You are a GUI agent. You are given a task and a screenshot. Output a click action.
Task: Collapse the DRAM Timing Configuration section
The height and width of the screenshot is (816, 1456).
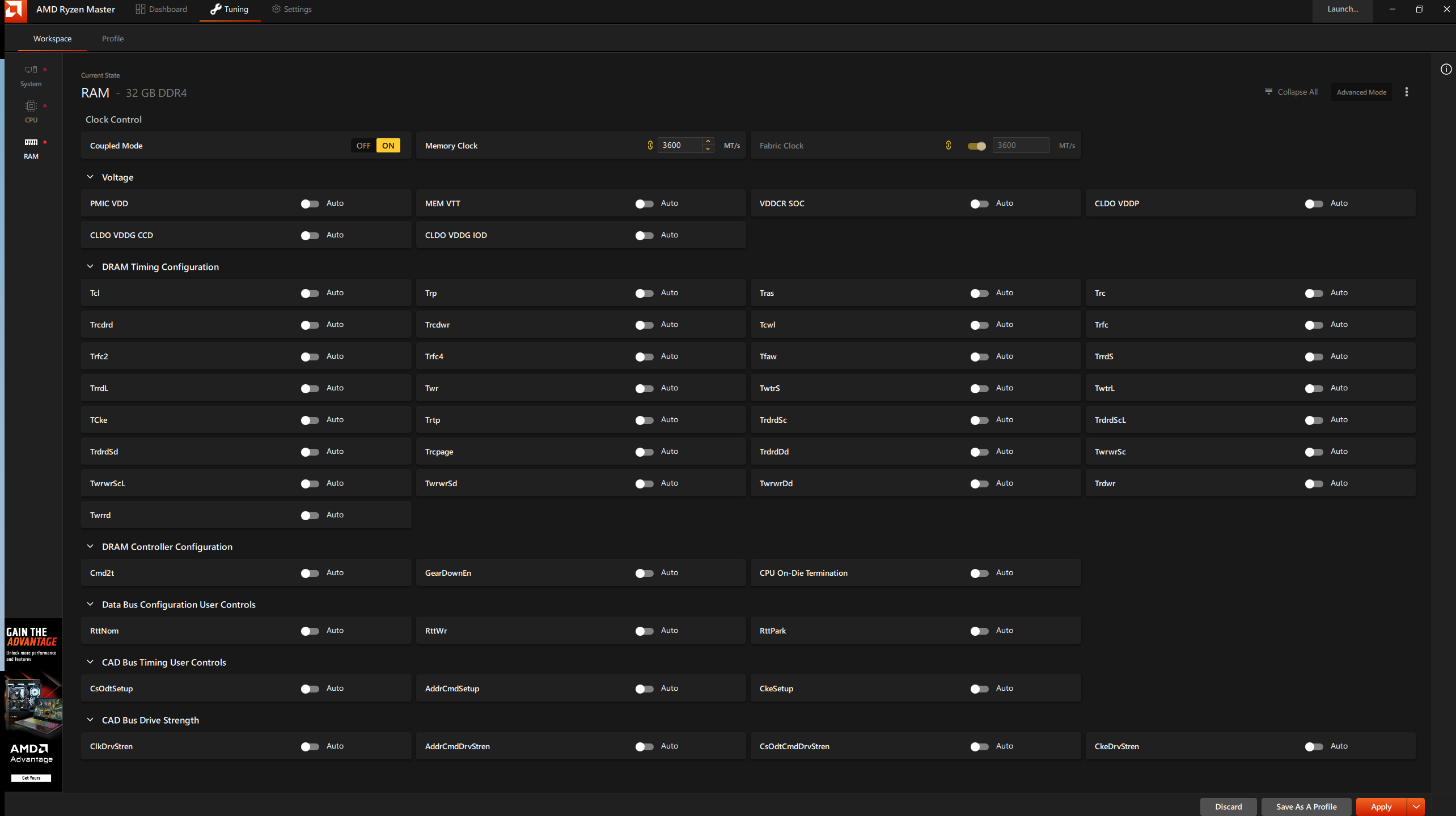pos(90,266)
